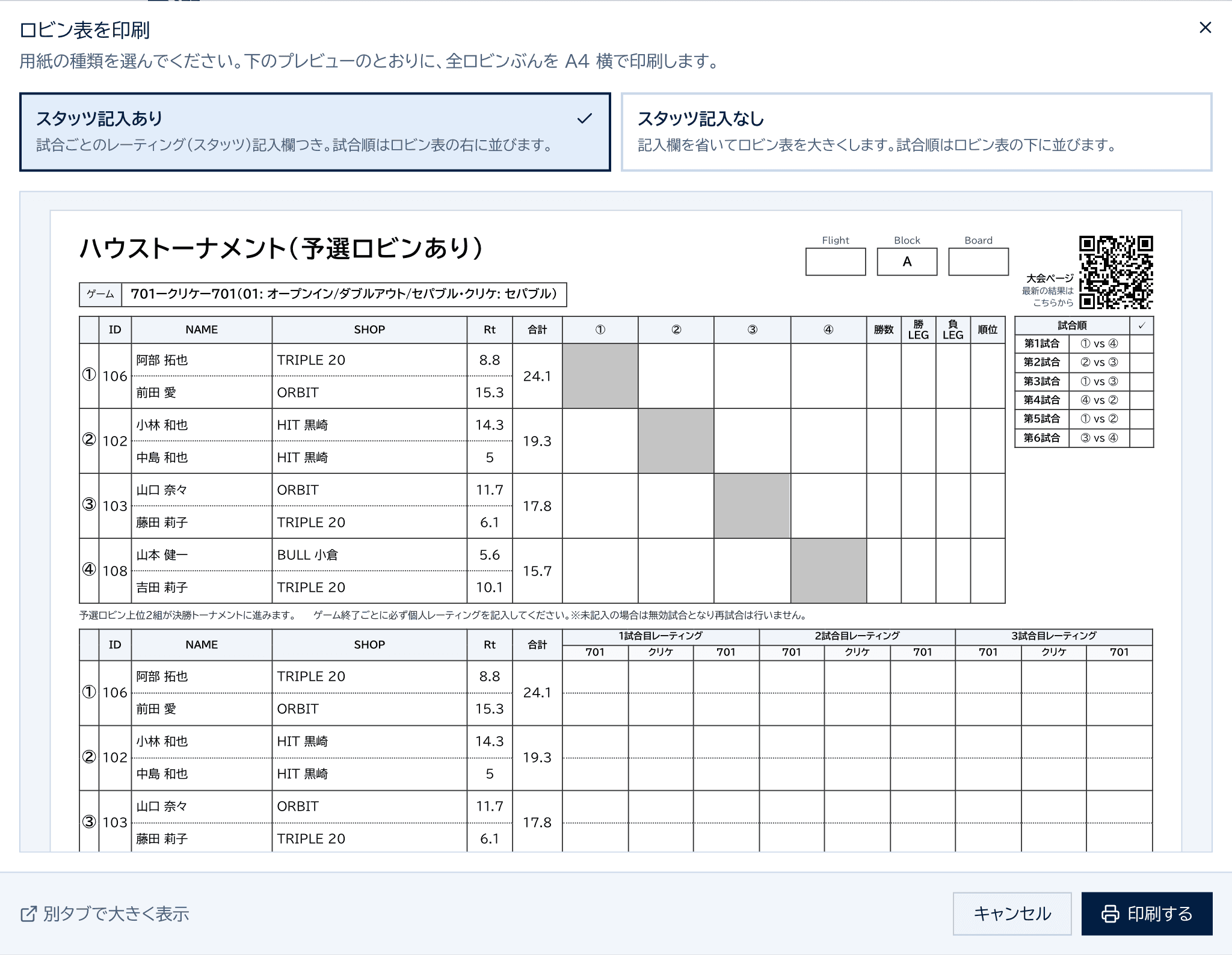The height and width of the screenshot is (955, 1232).
Task: Click 第6試合 row ③ vs ④
Action: [x=1084, y=438]
